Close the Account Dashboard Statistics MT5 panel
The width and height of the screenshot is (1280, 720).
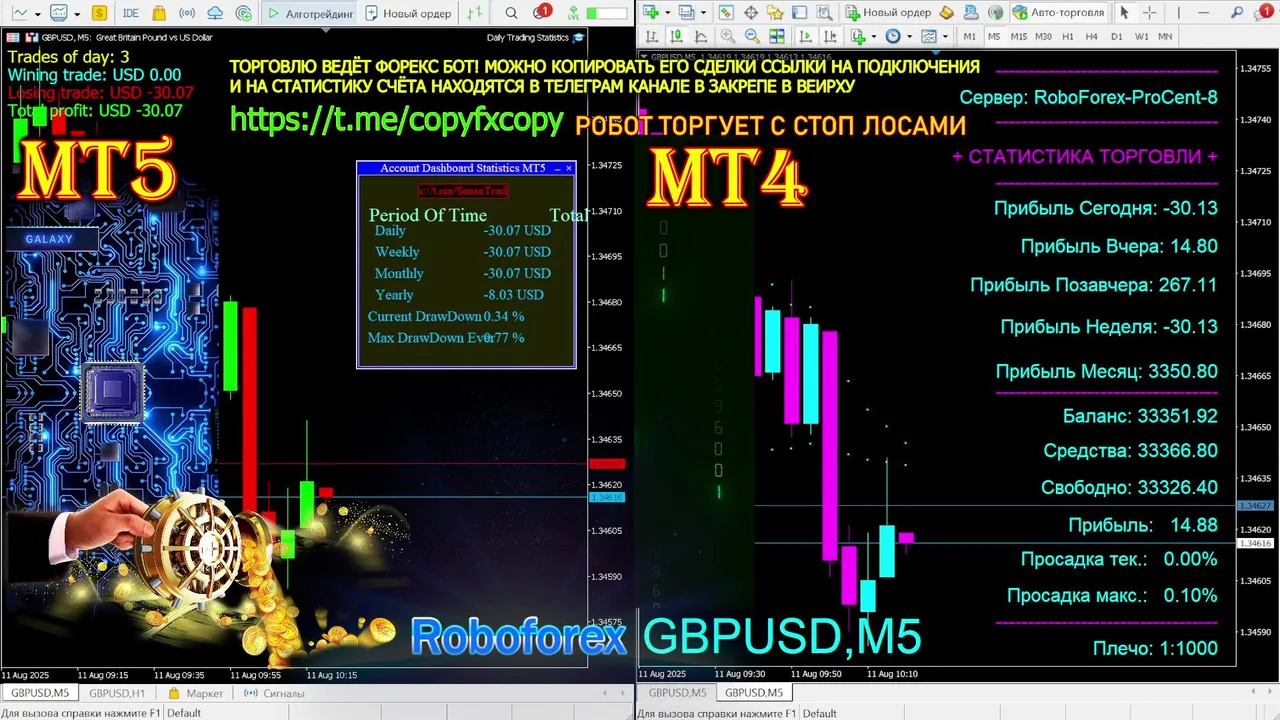(569, 168)
